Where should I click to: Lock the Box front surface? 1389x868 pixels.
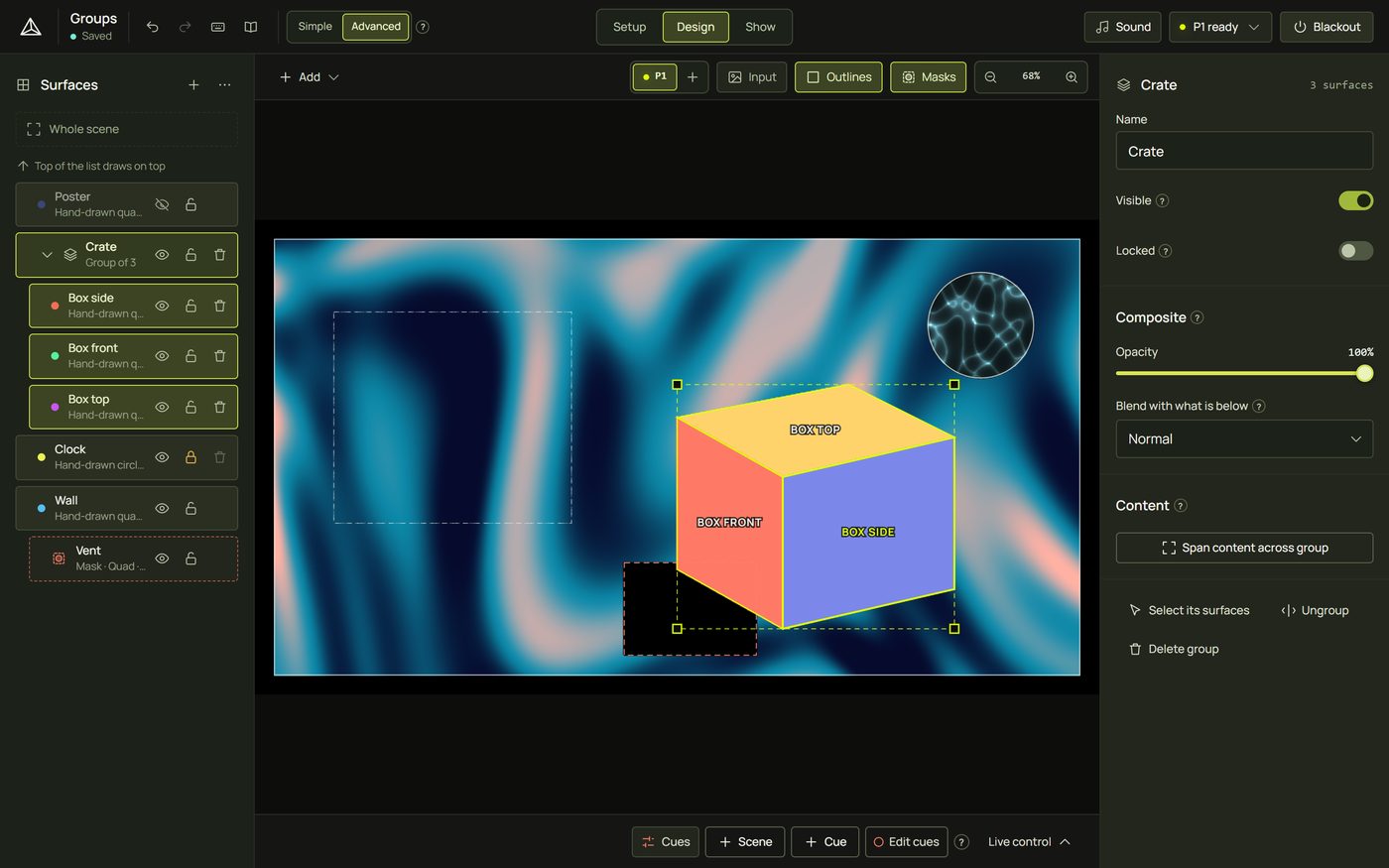pos(190,356)
